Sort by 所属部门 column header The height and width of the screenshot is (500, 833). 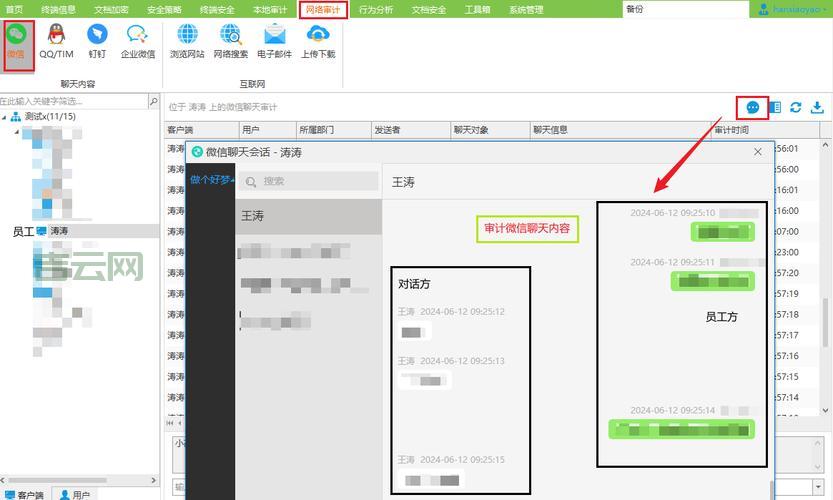333,130
